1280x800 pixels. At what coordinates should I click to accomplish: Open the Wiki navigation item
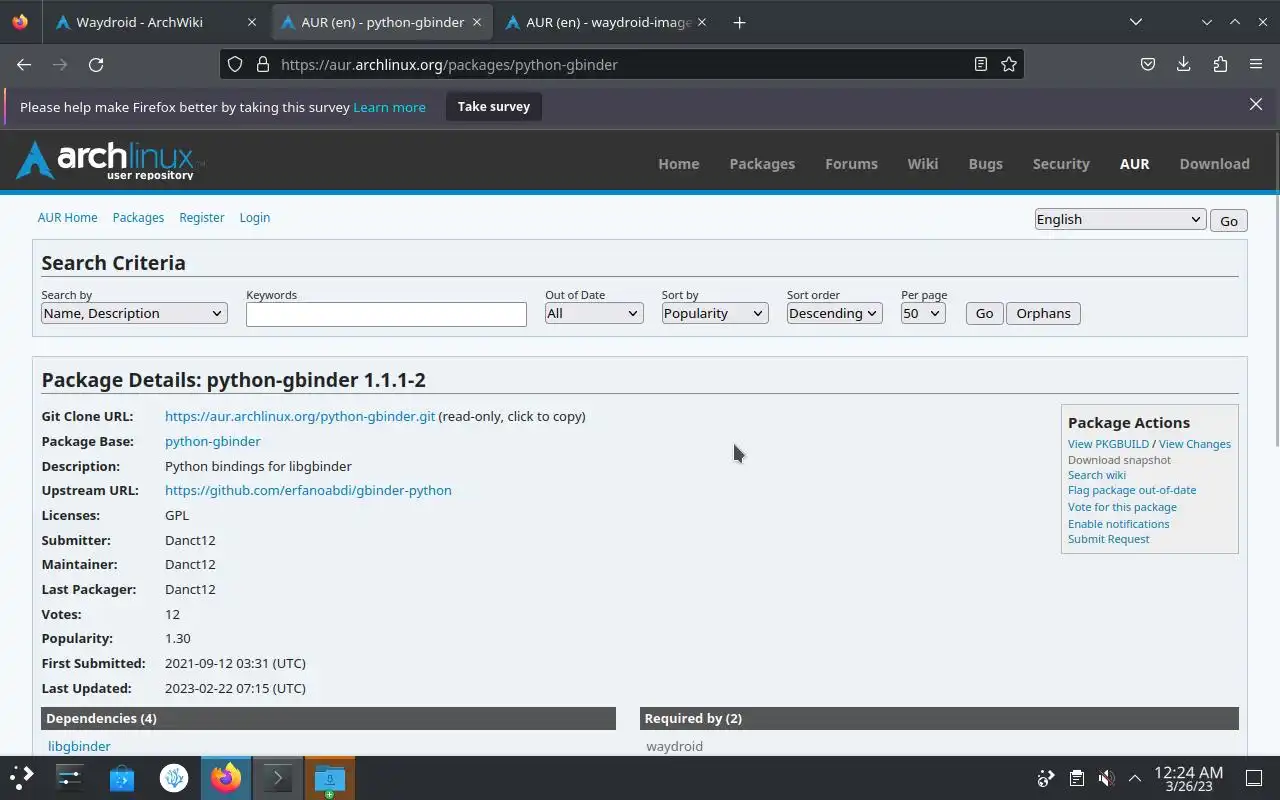[923, 164]
